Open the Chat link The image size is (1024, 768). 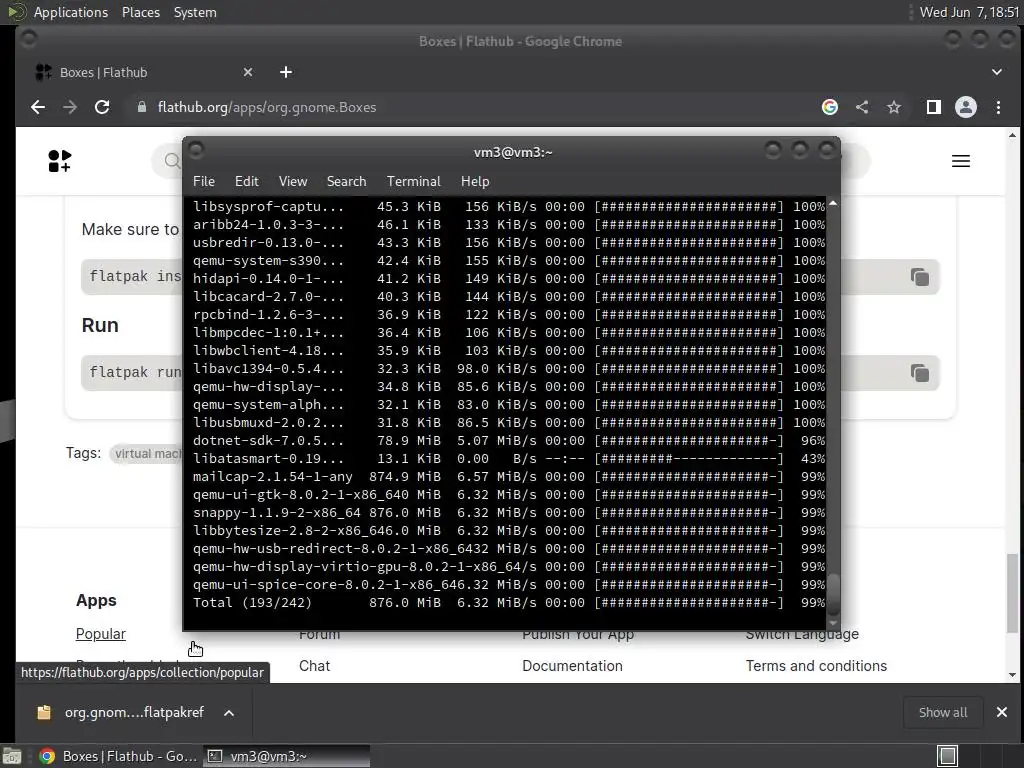314,666
